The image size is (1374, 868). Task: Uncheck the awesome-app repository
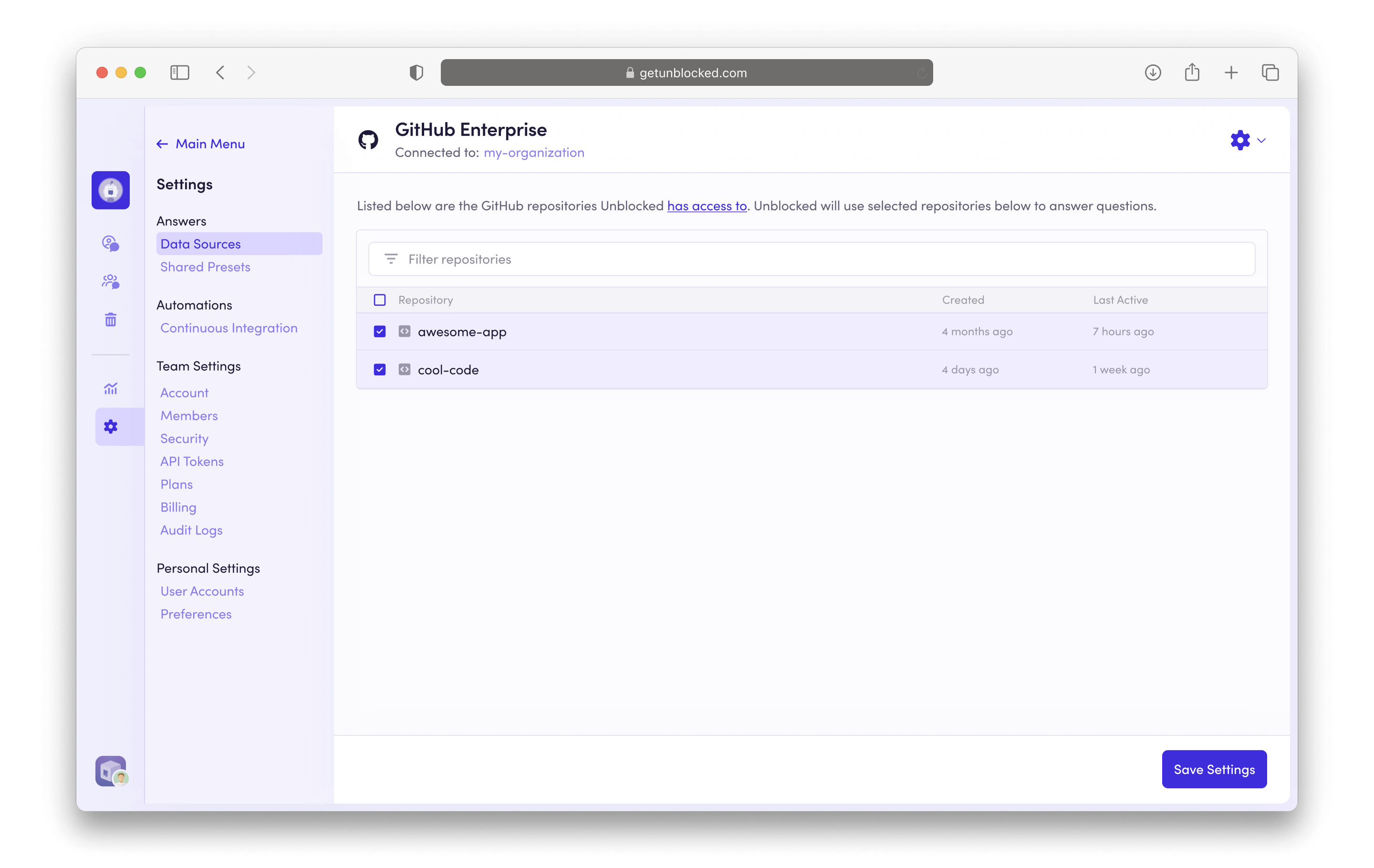click(380, 331)
